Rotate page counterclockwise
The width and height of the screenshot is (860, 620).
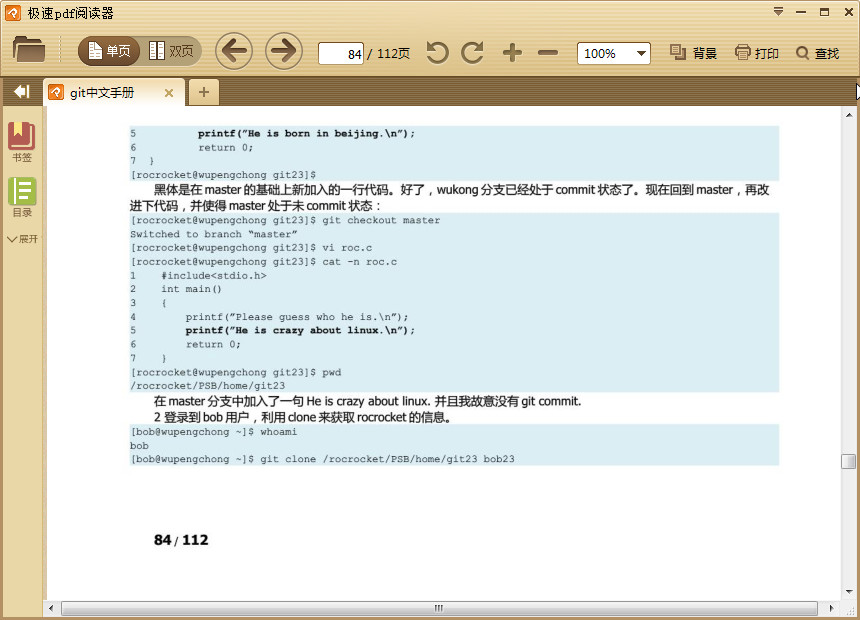coord(438,53)
